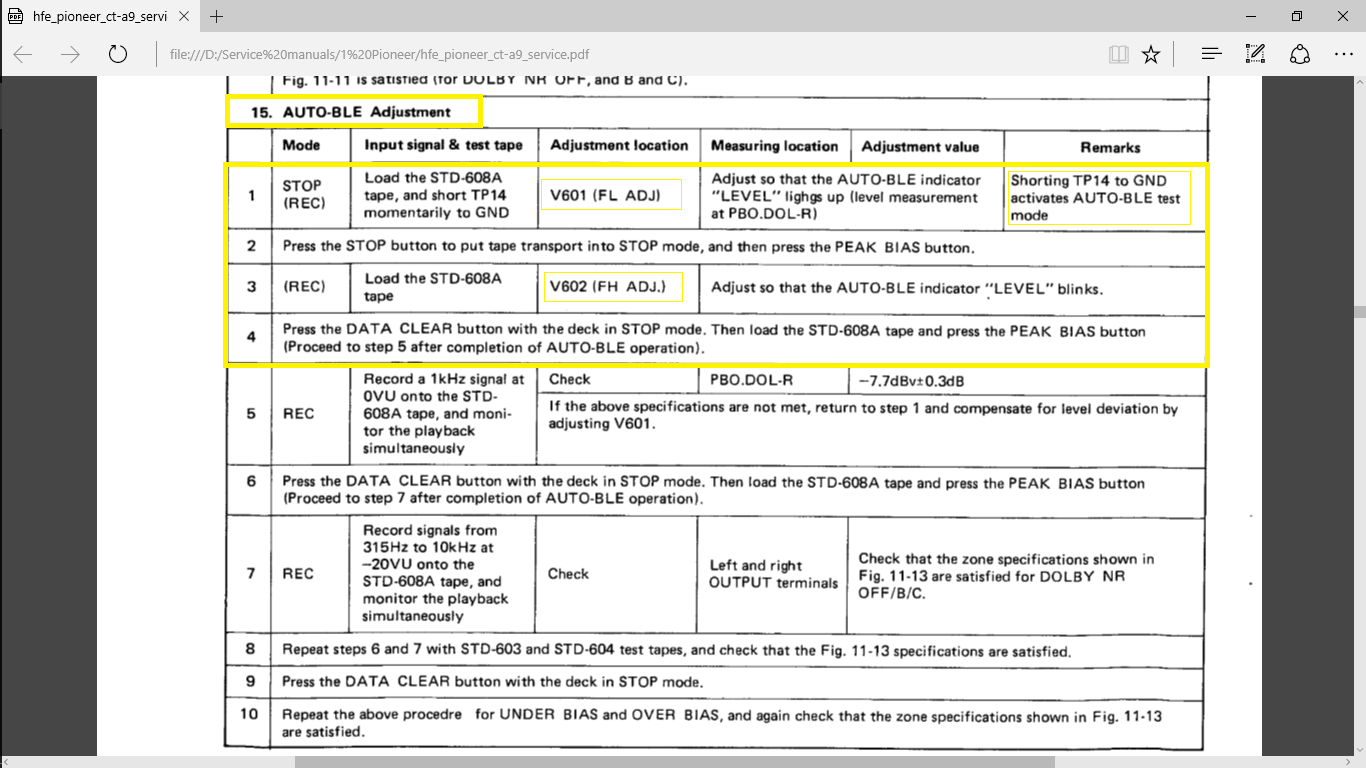Click the 'Mode' column header
1366x768 pixels.
tap(301, 145)
